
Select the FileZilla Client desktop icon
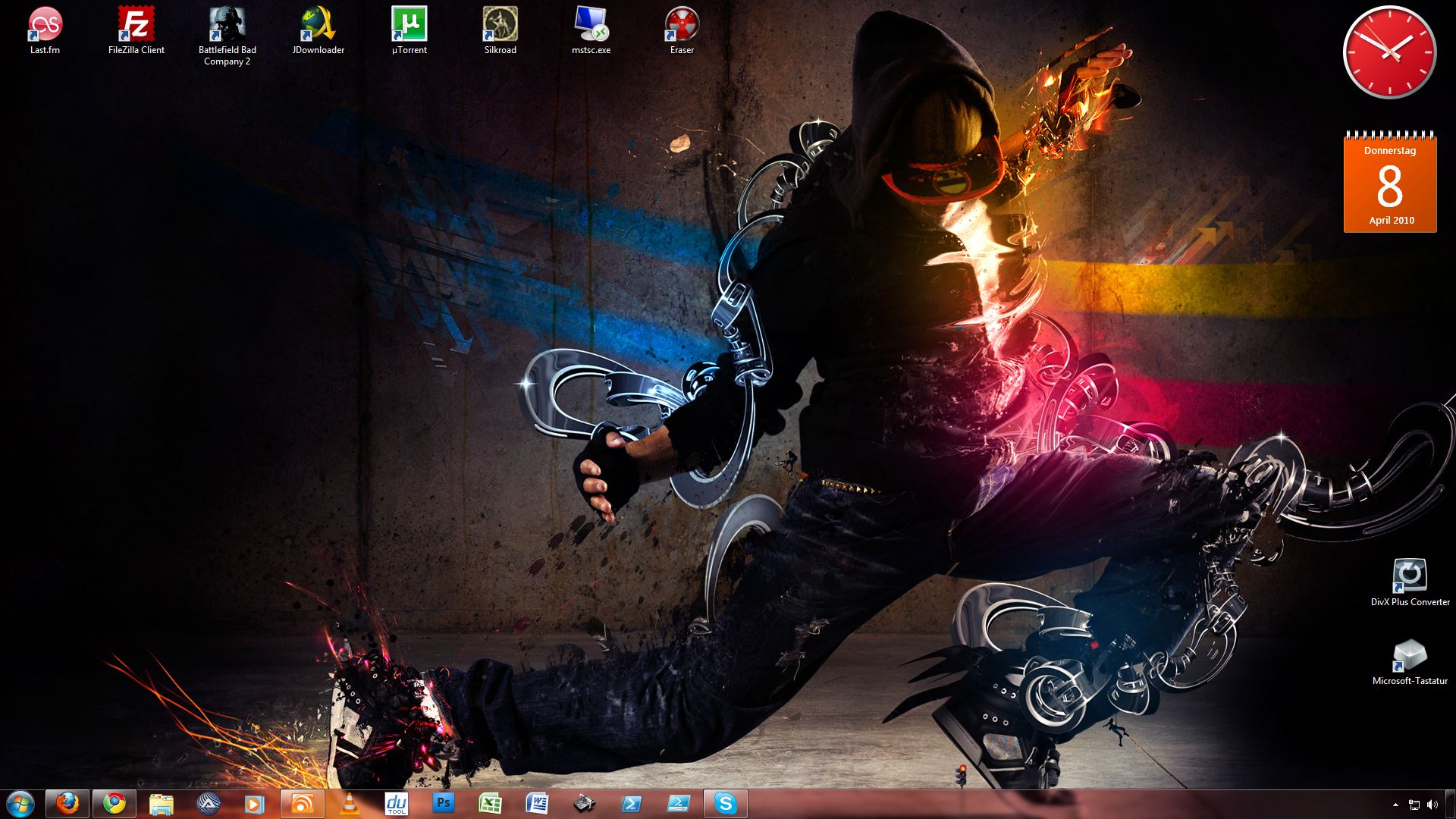coord(136,25)
